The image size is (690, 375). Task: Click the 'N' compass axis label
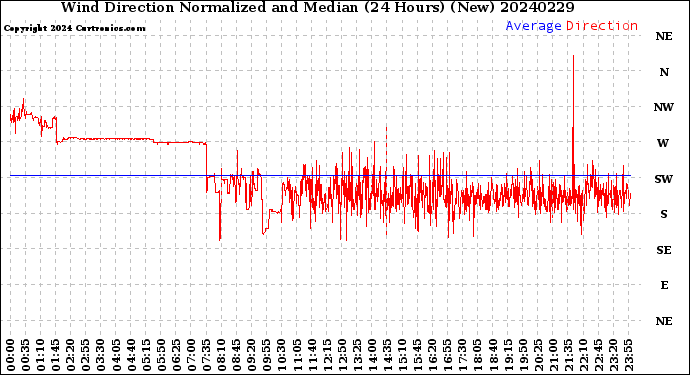[x=664, y=72]
